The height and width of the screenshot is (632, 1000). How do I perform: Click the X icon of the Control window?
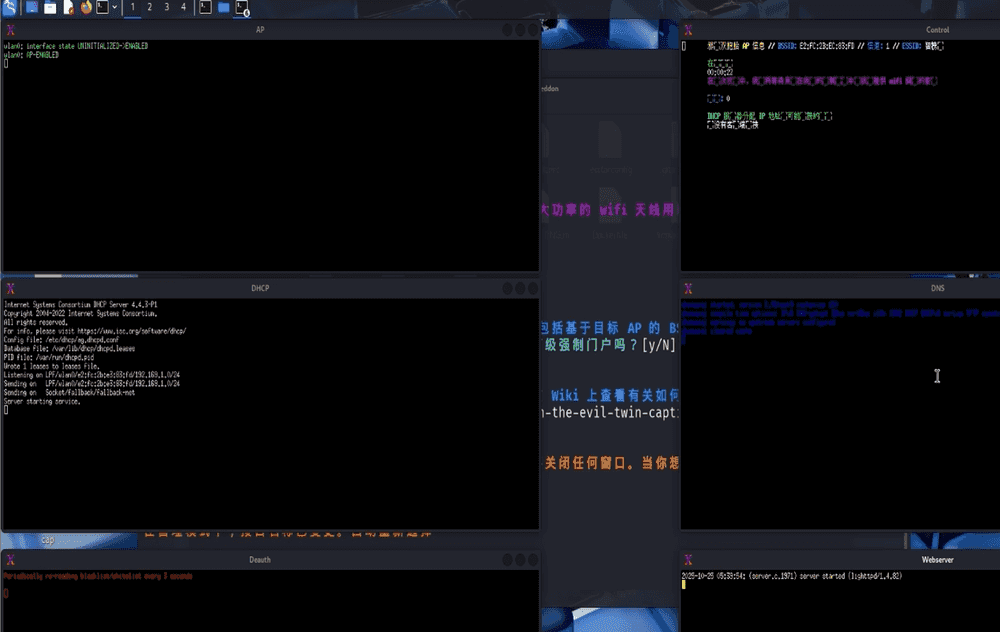tap(688, 30)
